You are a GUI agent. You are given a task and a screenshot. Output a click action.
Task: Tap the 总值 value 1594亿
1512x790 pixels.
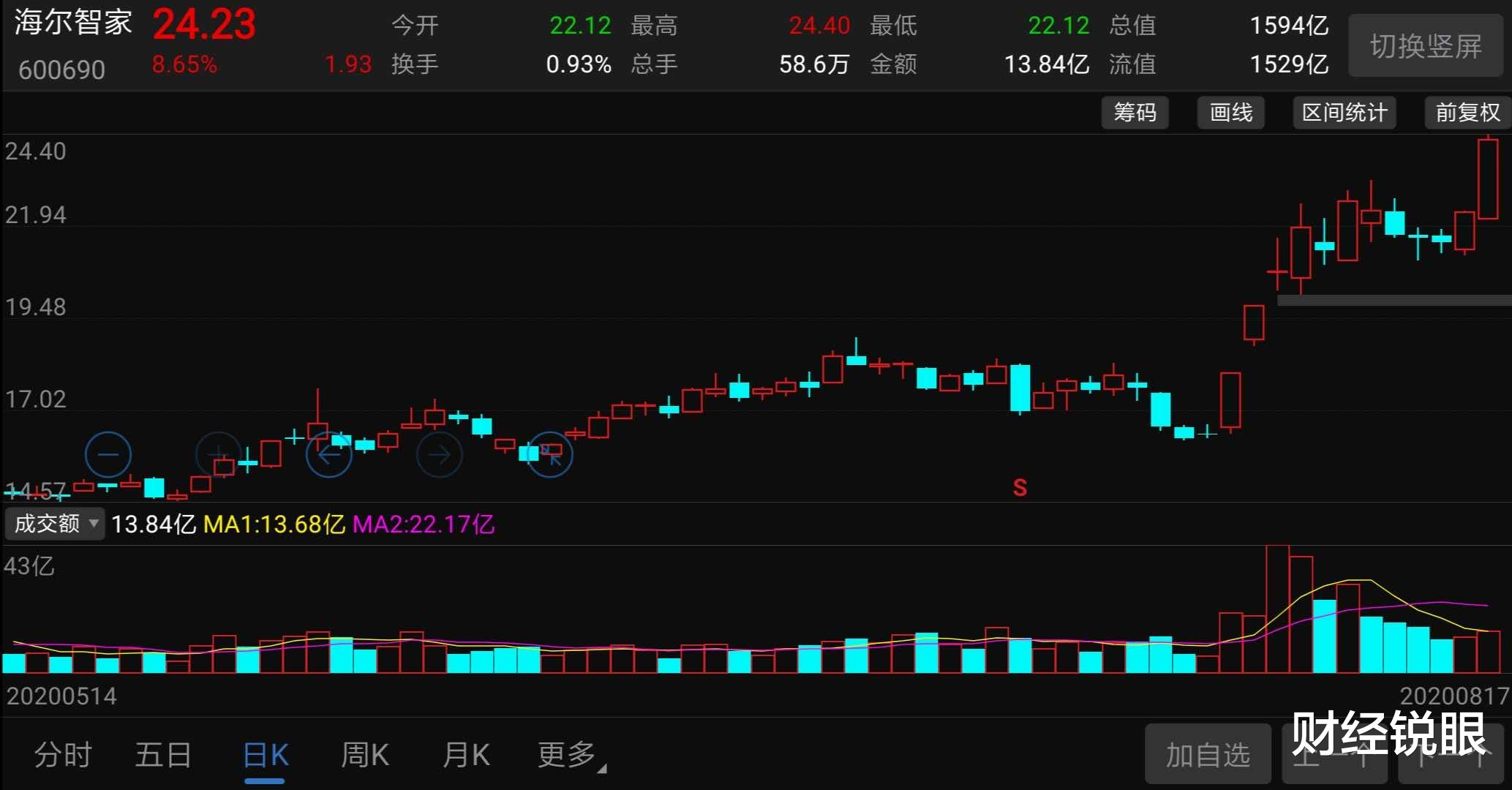(x=1289, y=26)
